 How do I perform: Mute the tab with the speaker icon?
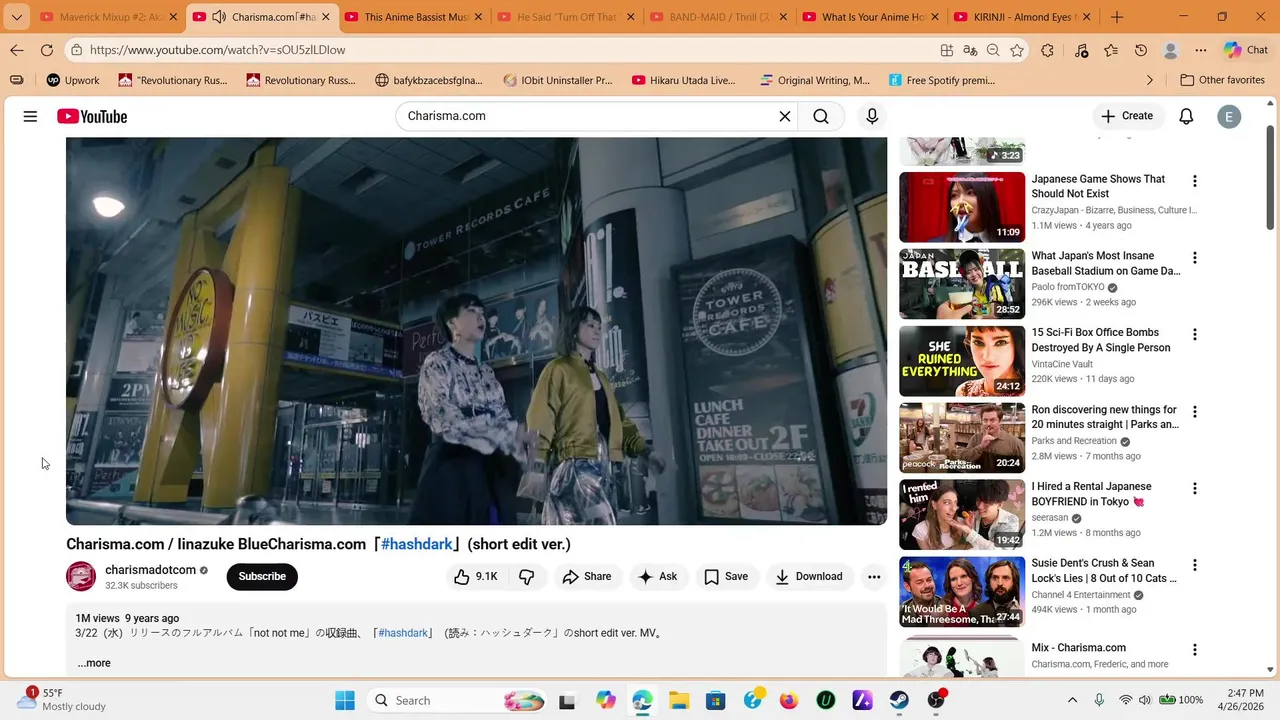point(219,17)
